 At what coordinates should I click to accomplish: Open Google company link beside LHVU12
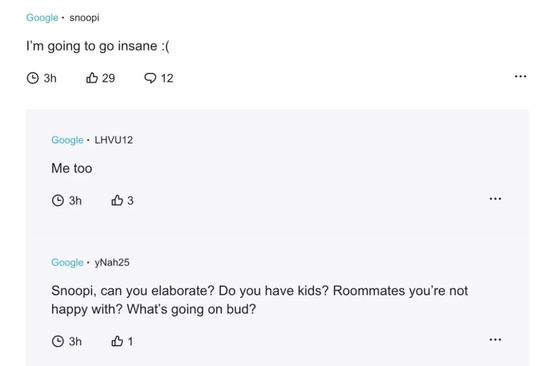67,140
